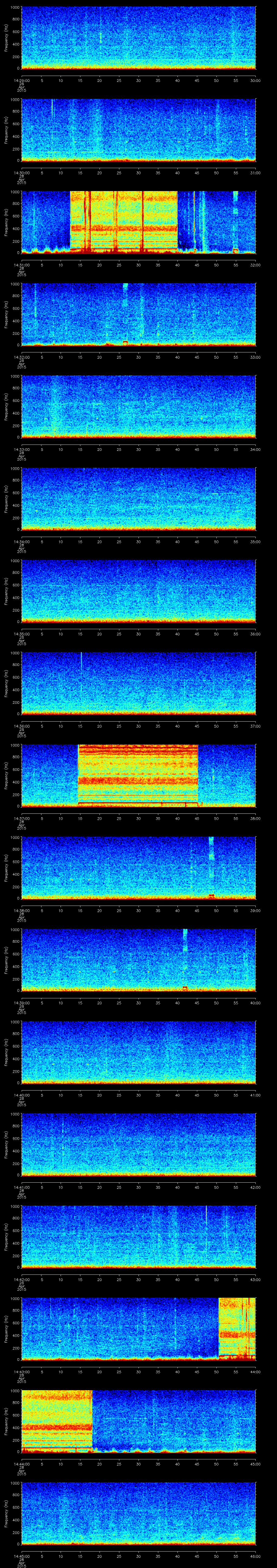Click the 14:35:00 time label
The width and height of the screenshot is (277, 1568).
click(x=21, y=634)
